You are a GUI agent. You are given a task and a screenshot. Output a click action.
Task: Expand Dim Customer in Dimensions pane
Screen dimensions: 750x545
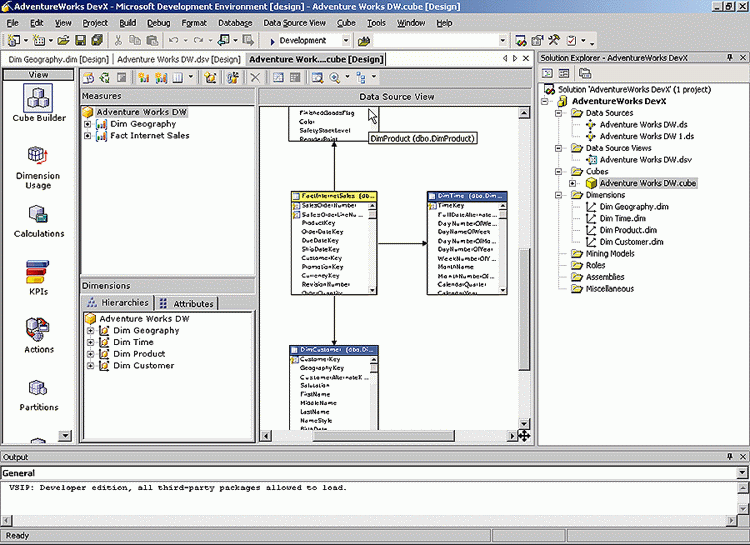pos(90,366)
